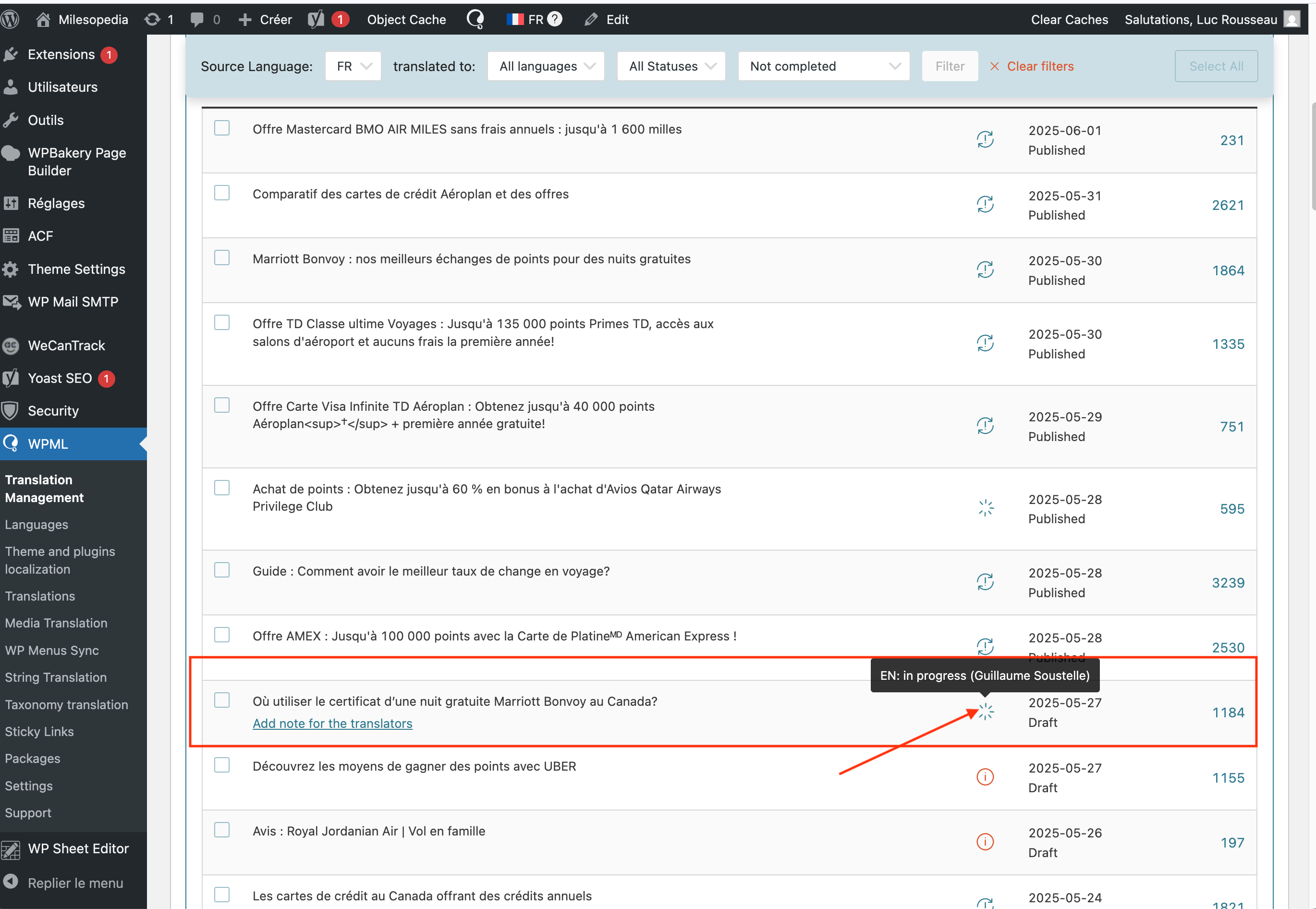
Task: Click the UBER points article title
Action: click(414, 766)
